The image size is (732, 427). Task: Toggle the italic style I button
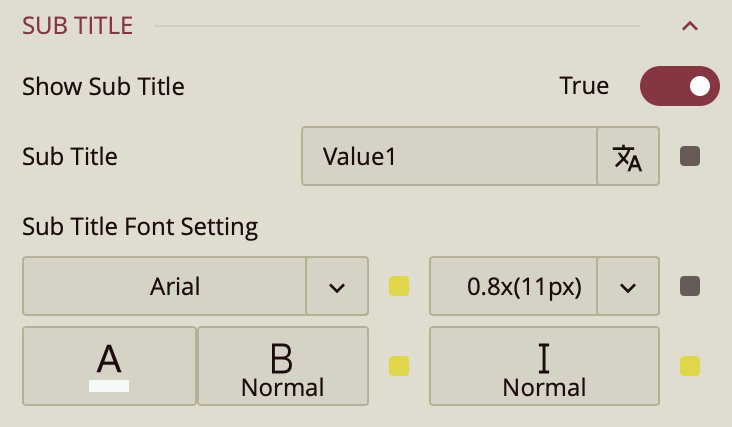pos(544,366)
